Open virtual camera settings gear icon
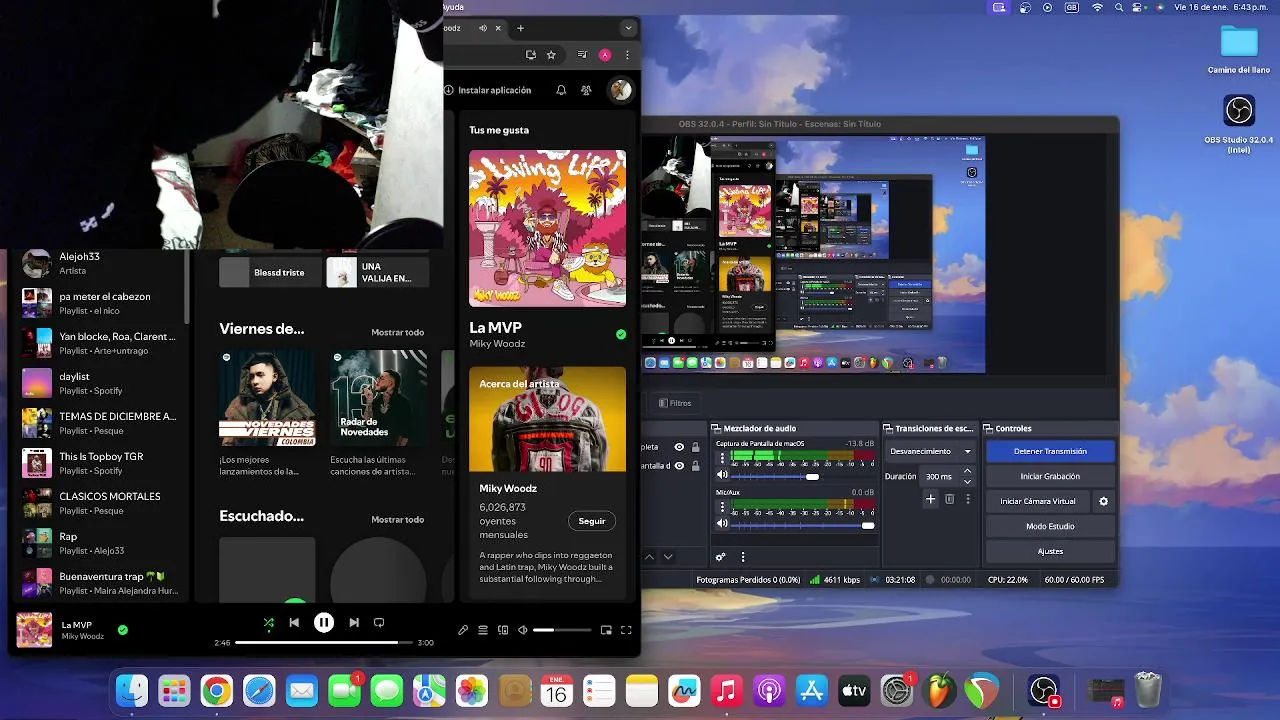The width and height of the screenshot is (1280, 720). (x=1104, y=501)
